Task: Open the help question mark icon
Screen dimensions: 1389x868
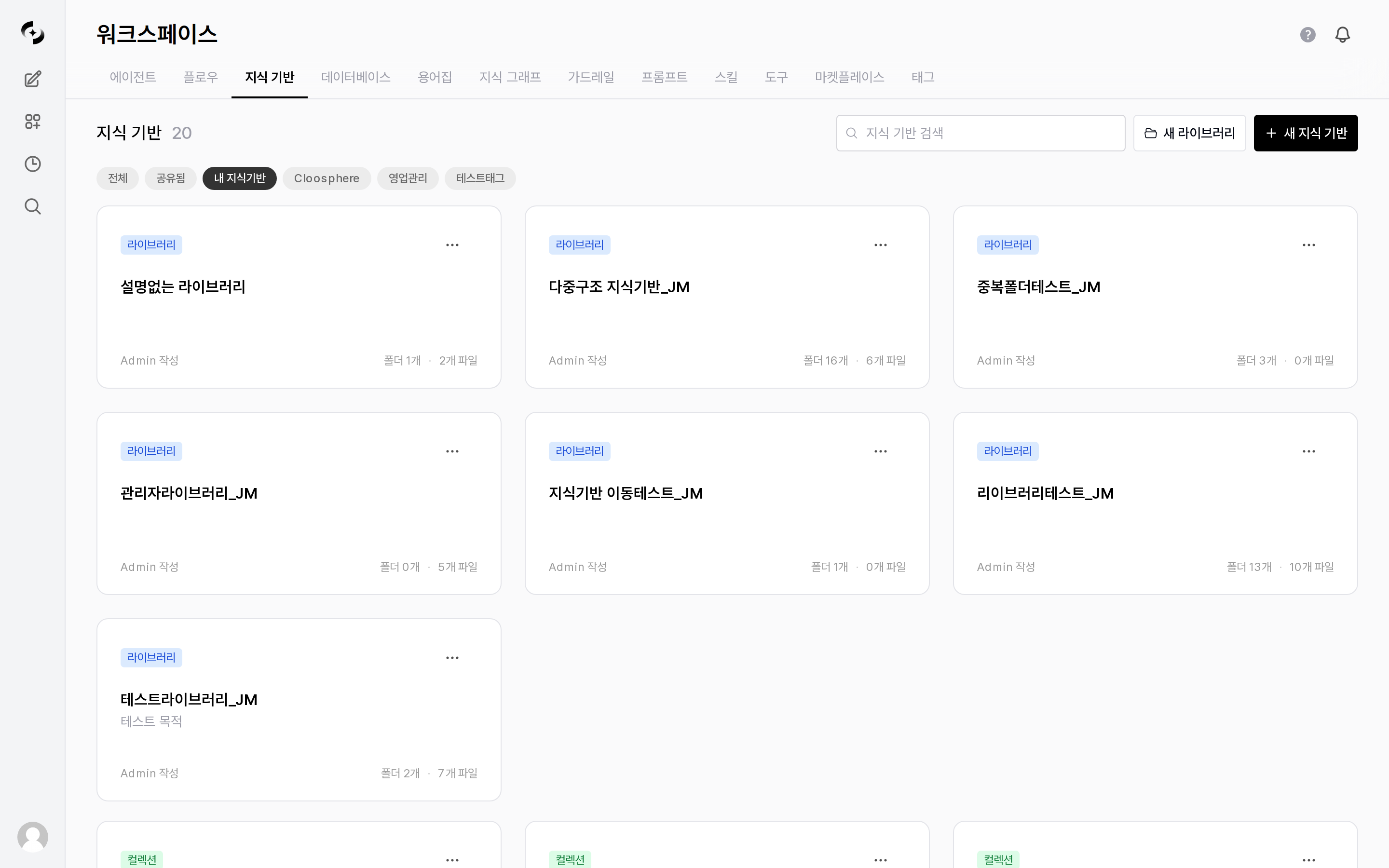Action: click(1307, 35)
